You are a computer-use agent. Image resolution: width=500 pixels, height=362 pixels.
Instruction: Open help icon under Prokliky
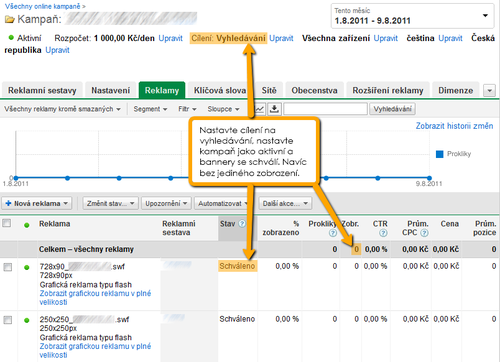[333, 233]
